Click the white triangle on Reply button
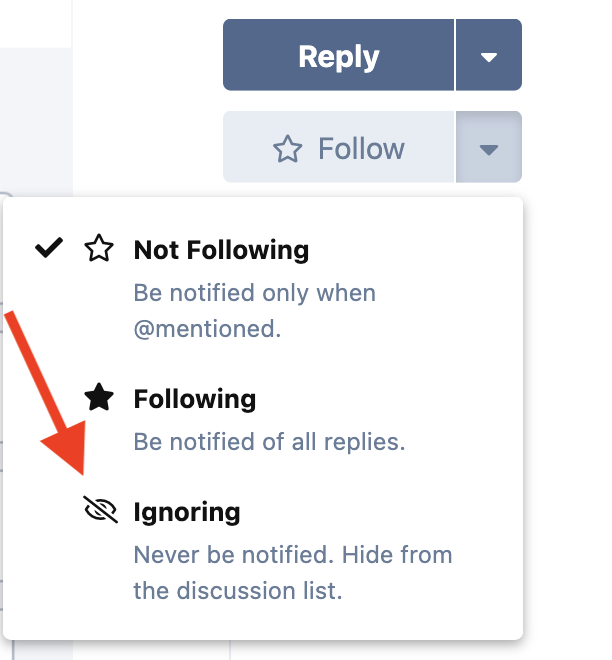Screen dimensions: 612x660 click(x=489, y=57)
